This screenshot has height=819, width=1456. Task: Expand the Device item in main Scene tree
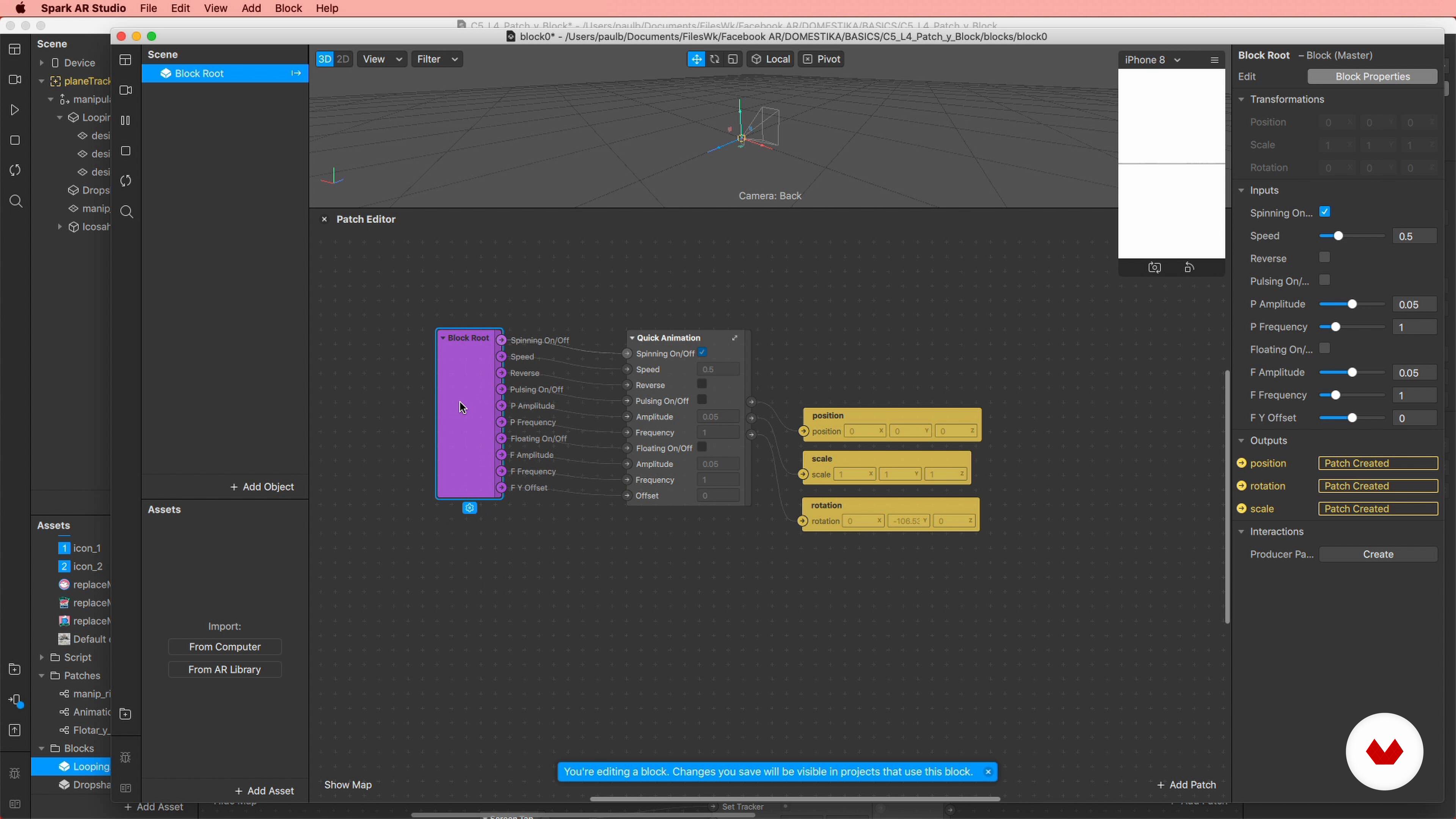41,63
